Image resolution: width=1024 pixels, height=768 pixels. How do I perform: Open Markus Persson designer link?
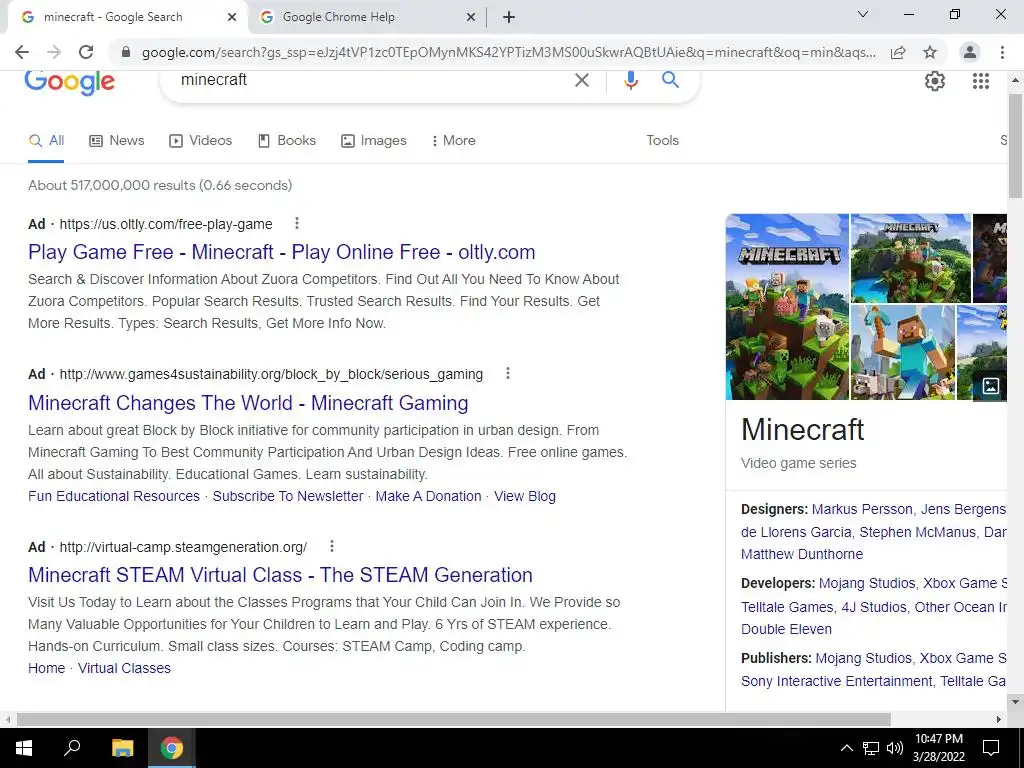[x=862, y=509]
